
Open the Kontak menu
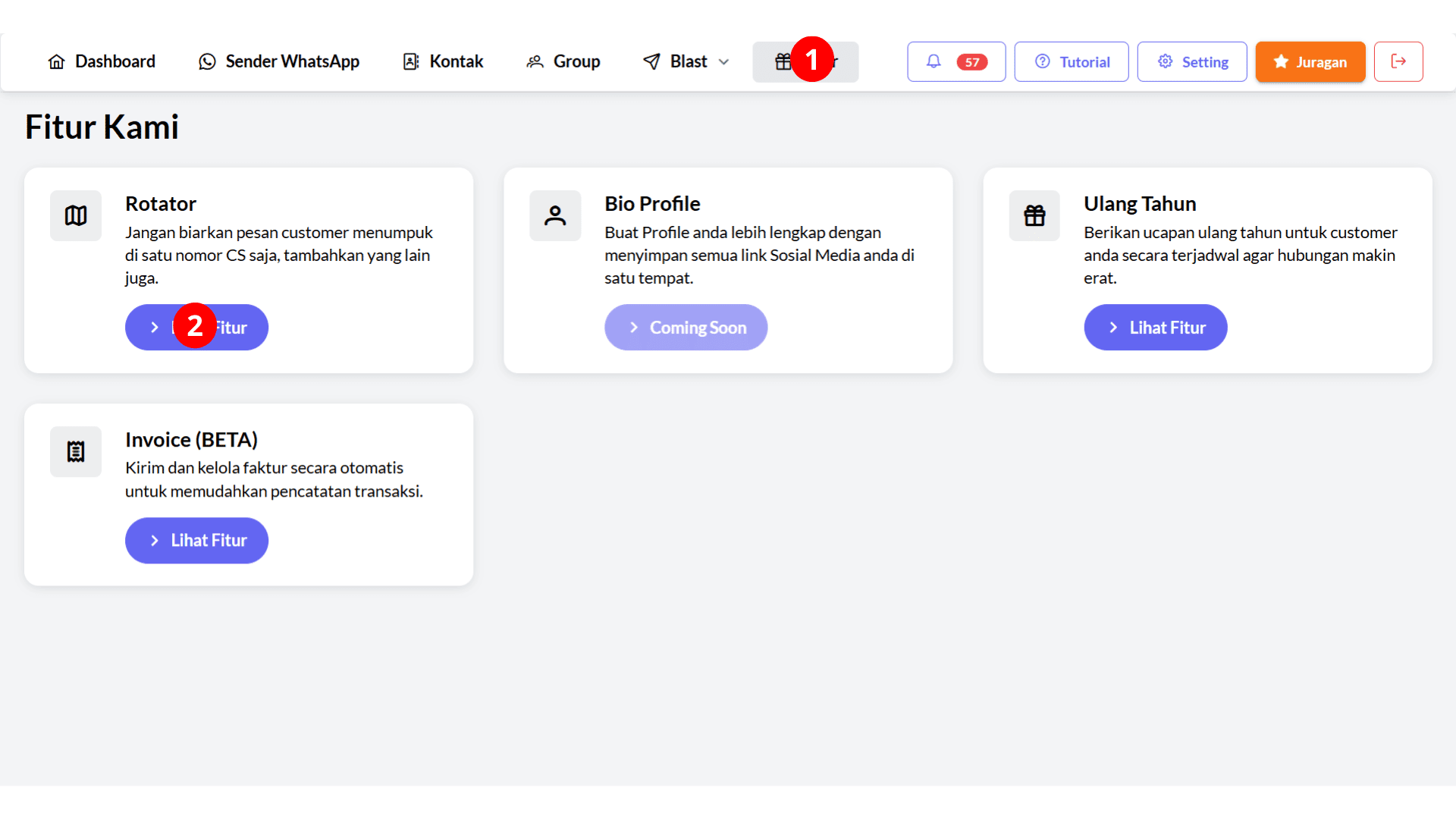443,61
